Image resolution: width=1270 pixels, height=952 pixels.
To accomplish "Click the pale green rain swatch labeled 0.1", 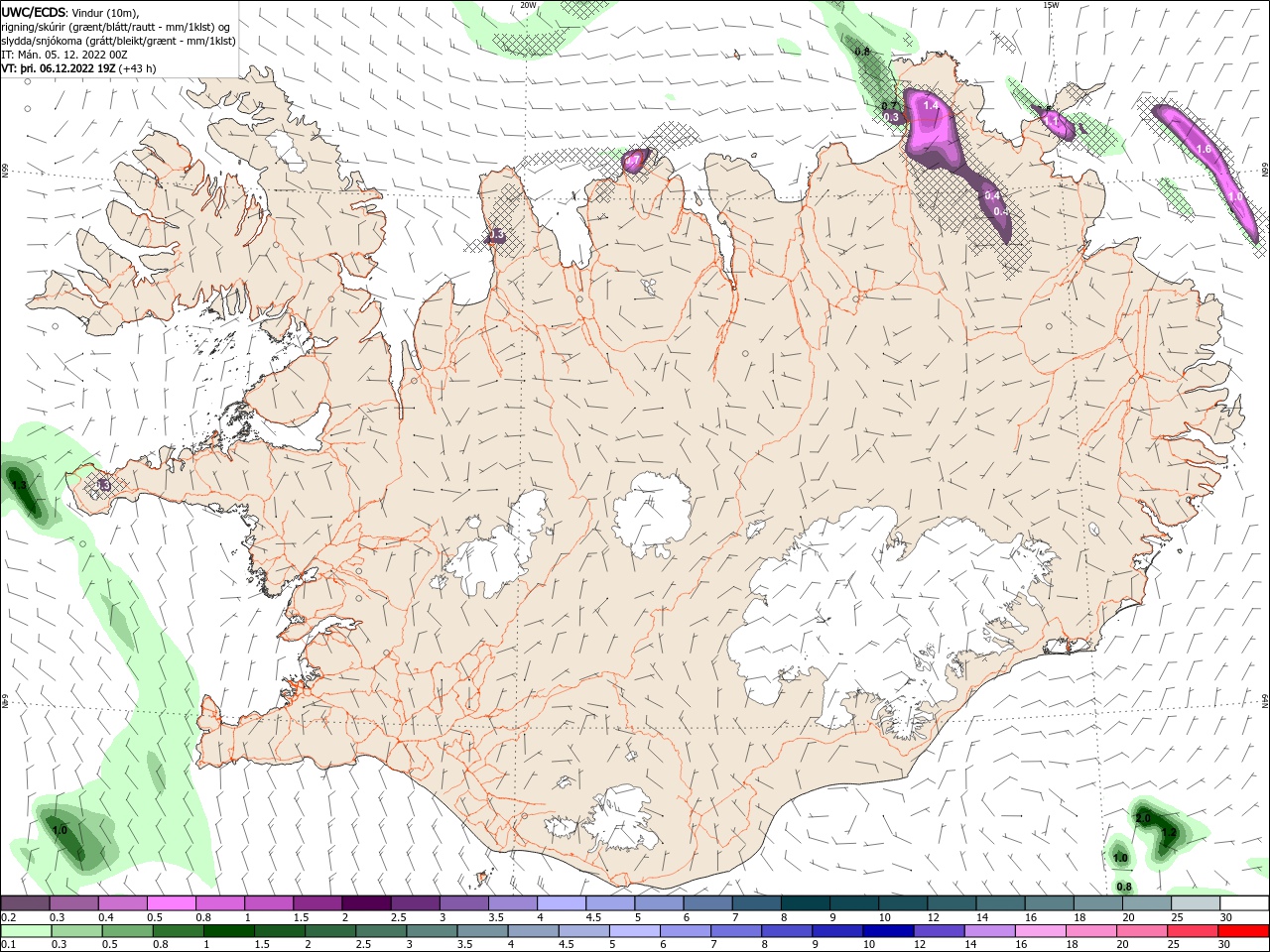I will [25, 931].
